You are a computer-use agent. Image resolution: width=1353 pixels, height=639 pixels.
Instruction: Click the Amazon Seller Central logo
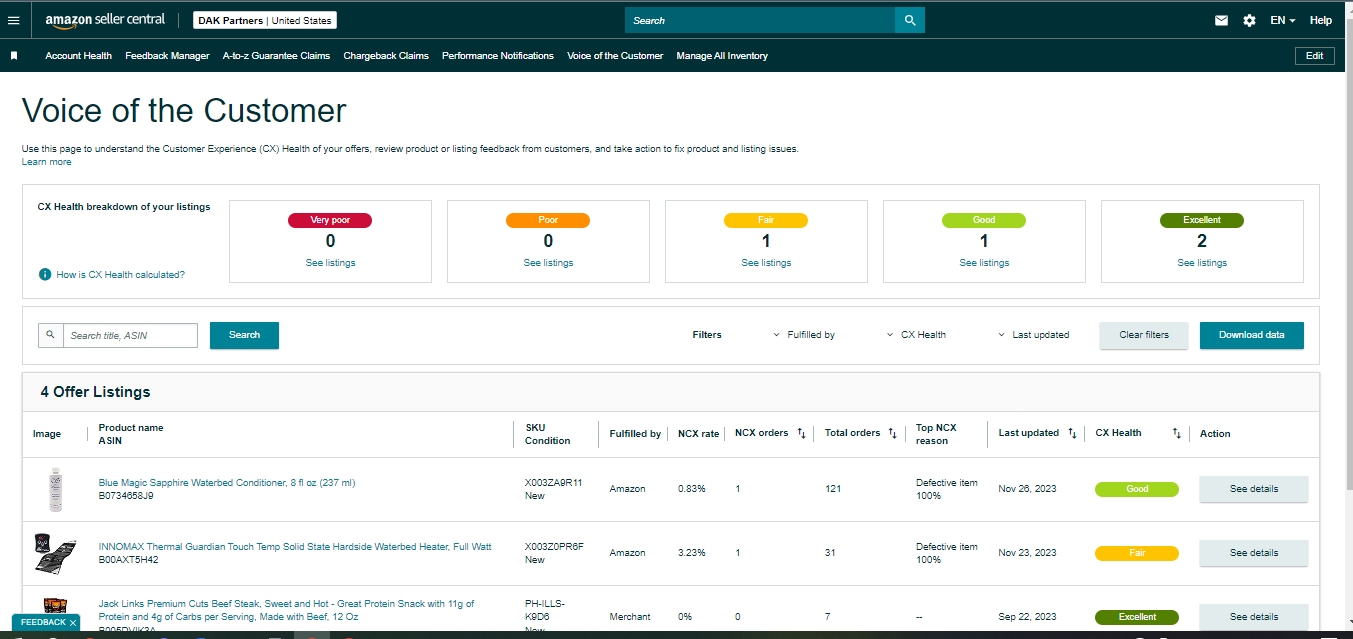[x=105, y=20]
